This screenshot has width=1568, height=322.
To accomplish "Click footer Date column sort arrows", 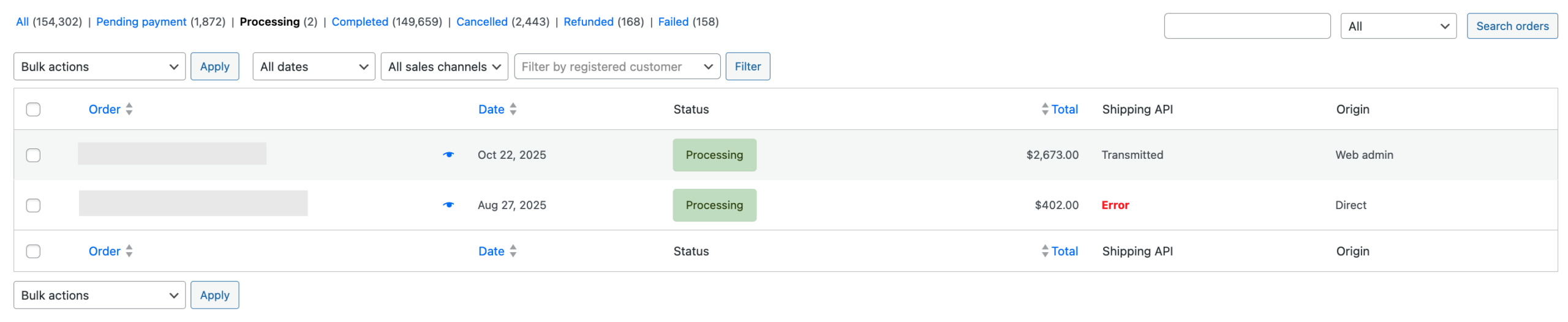I will [513, 251].
